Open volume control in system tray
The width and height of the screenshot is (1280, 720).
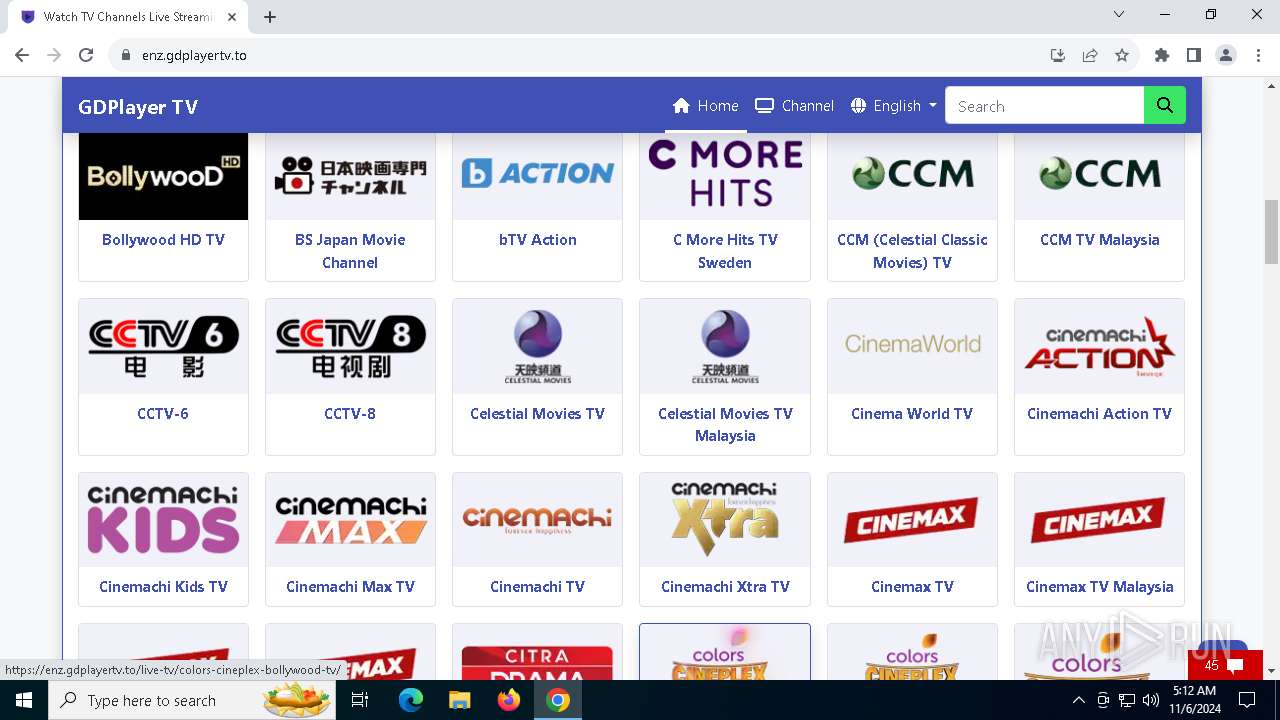point(1151,700)
